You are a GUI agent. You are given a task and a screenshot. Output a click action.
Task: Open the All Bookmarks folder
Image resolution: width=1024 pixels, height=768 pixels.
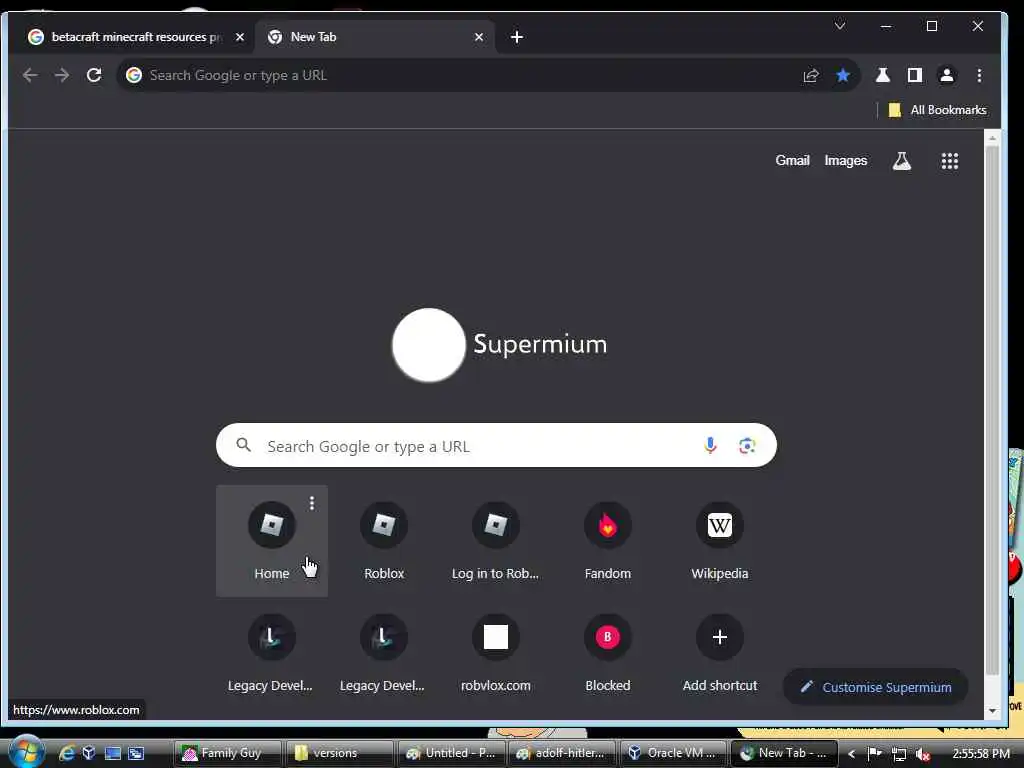[937, 110]
